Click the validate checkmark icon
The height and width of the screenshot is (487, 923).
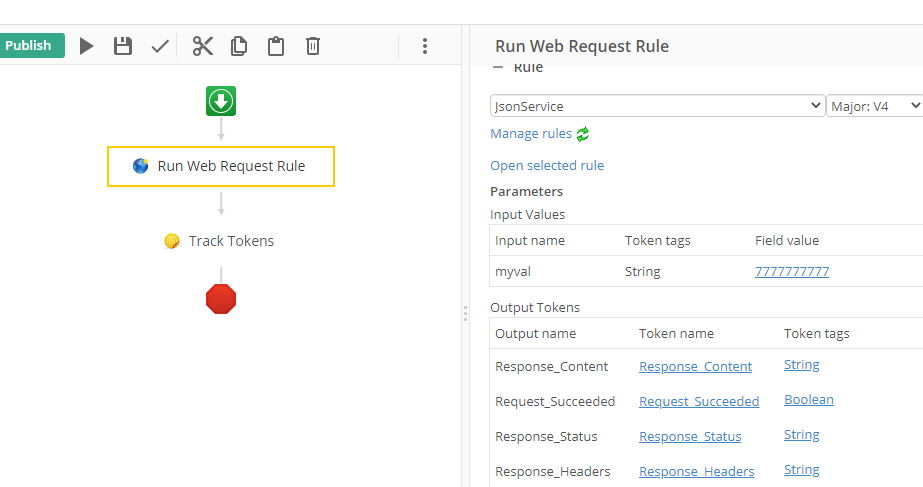[160, 46]
